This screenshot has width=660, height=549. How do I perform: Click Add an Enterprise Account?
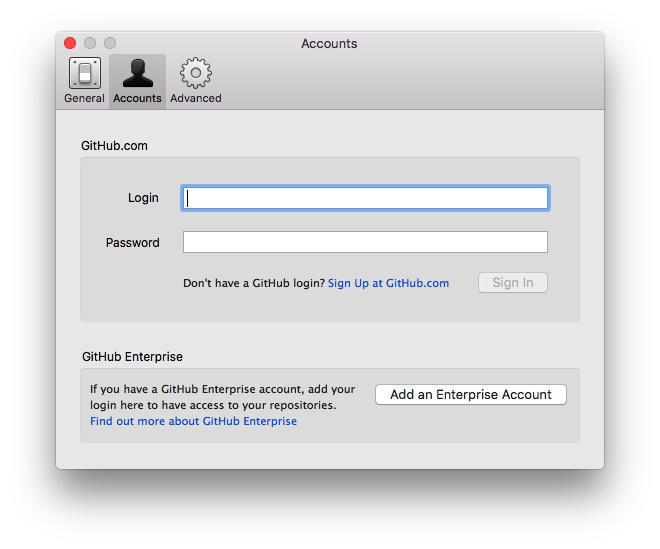click(470, 395)
